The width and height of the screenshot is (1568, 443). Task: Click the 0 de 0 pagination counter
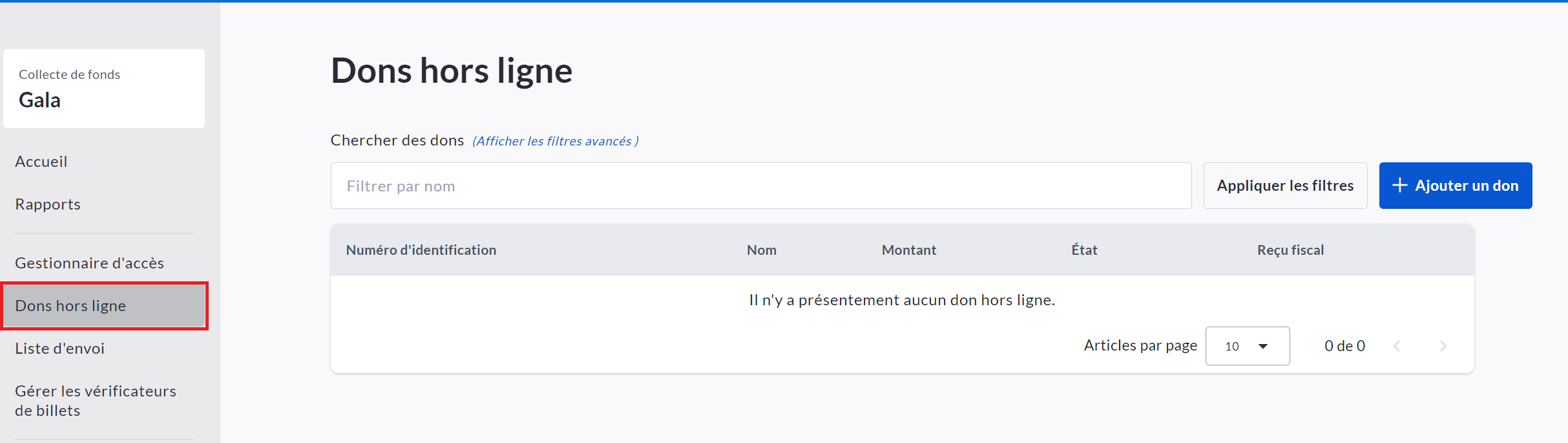click(x=1344, y=346)
